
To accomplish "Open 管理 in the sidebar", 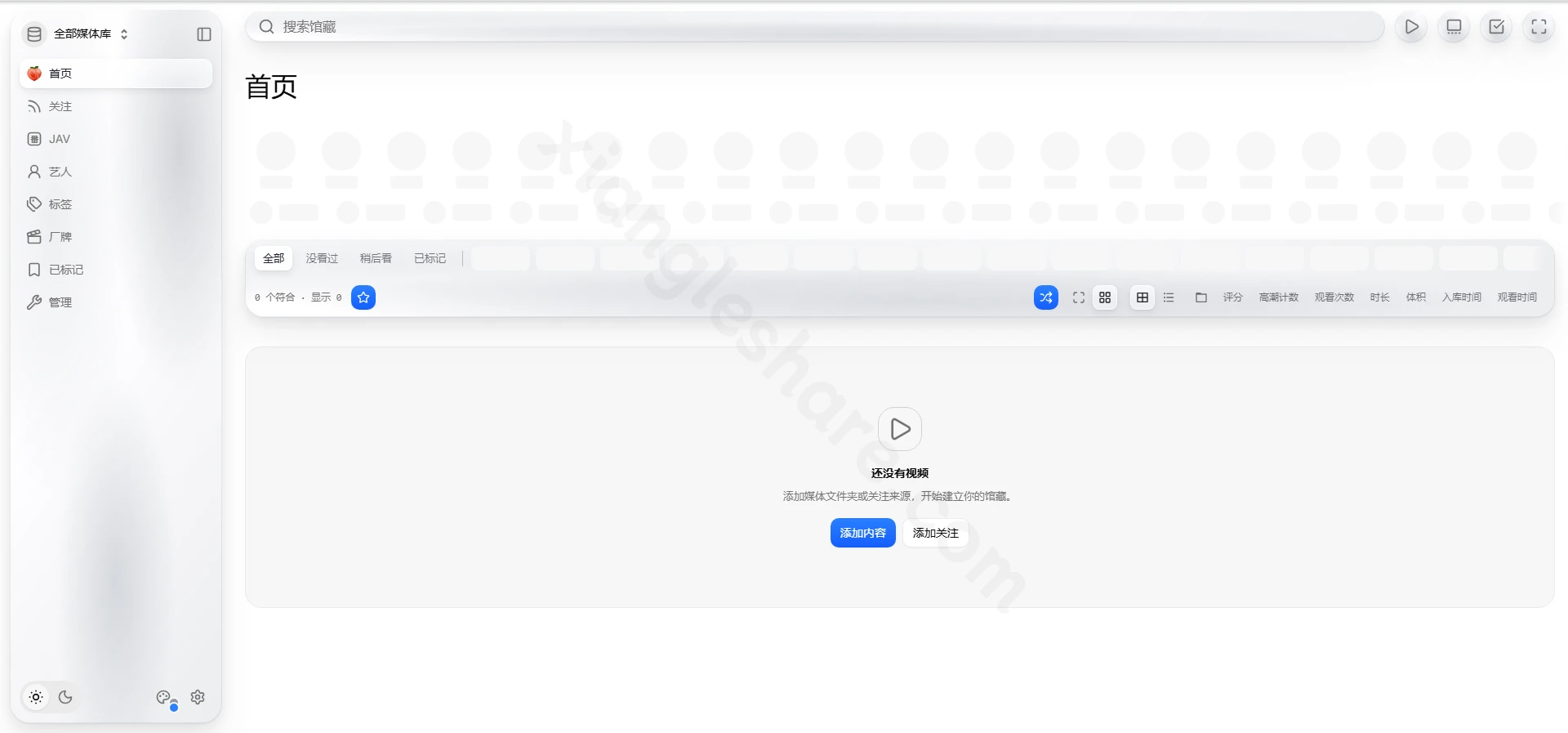I will pos(116,302).
